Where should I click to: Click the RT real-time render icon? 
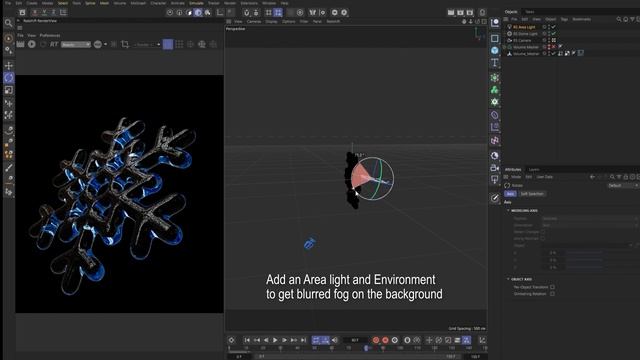tap(54, 44)
